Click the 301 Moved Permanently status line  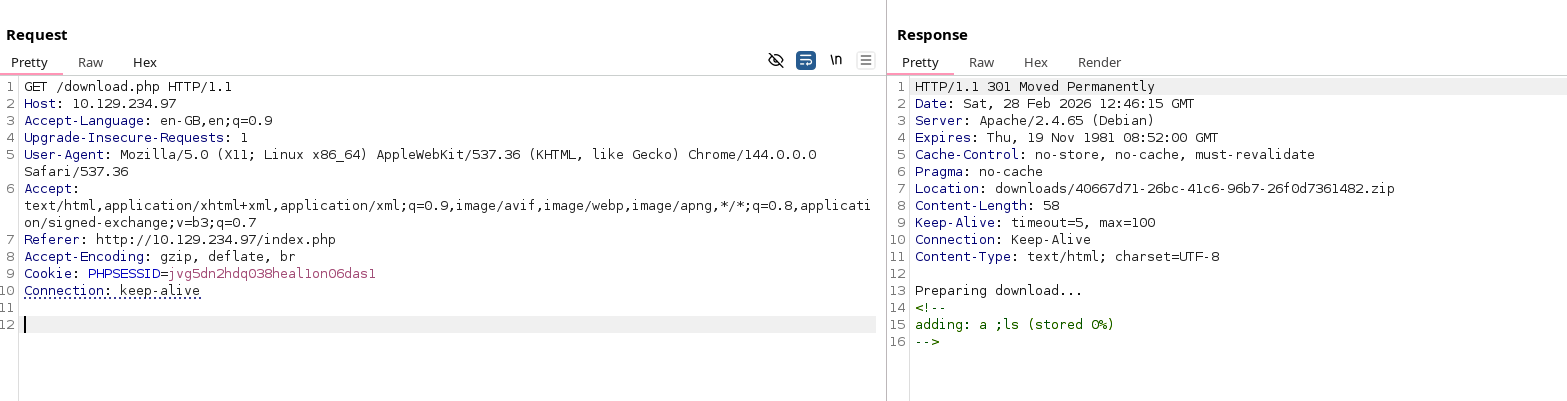click(1034, 87)
